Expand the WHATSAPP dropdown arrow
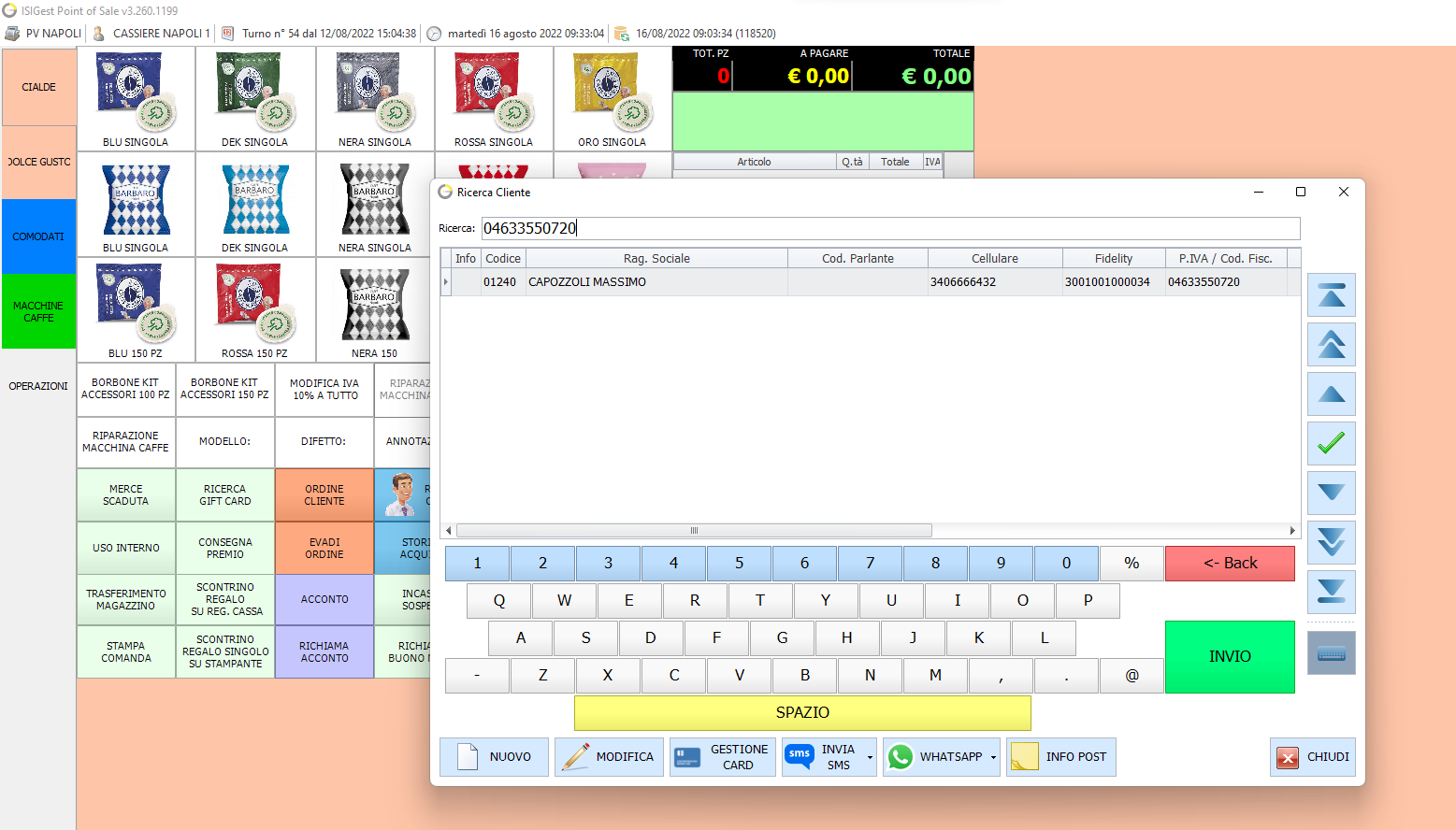The height and width of the screenshot is (830, 1456). (993, 757)
